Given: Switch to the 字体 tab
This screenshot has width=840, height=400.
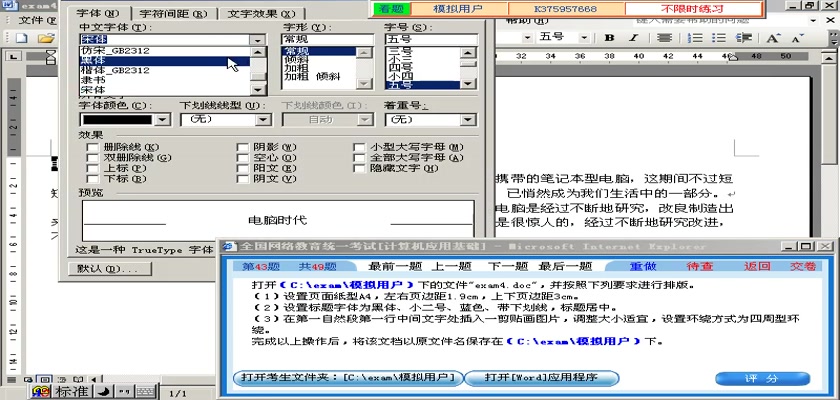Looking at the screenshot, I should 97,13.
